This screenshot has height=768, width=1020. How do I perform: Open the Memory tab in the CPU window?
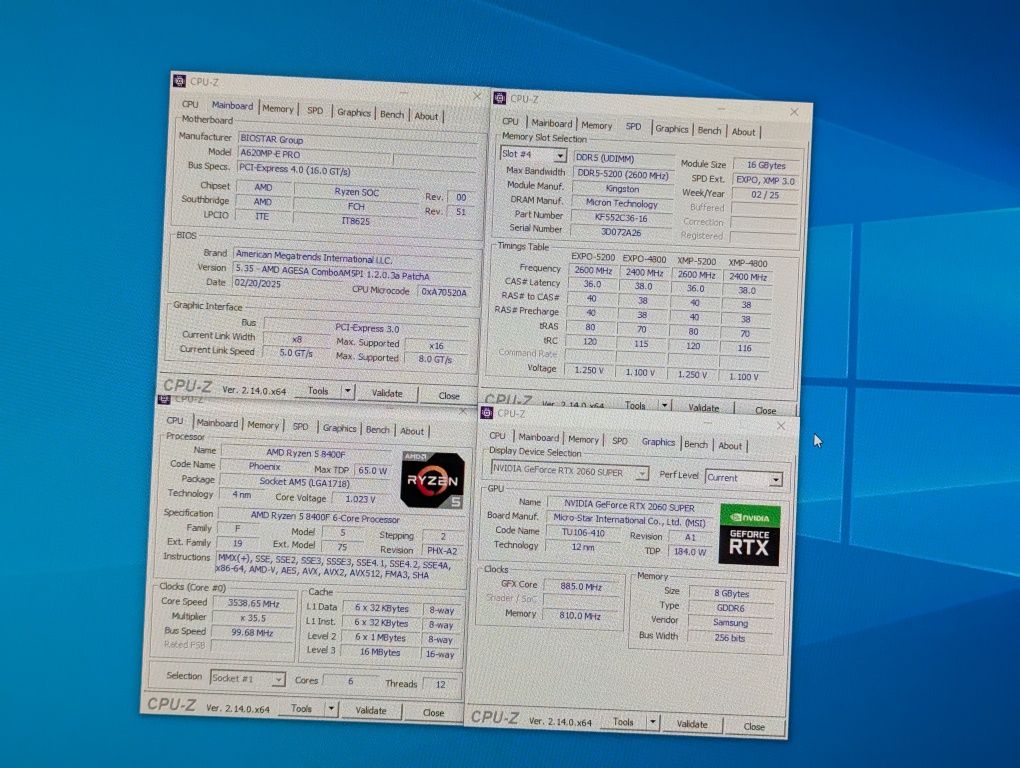pyautogui.click(x=263, y=425)
